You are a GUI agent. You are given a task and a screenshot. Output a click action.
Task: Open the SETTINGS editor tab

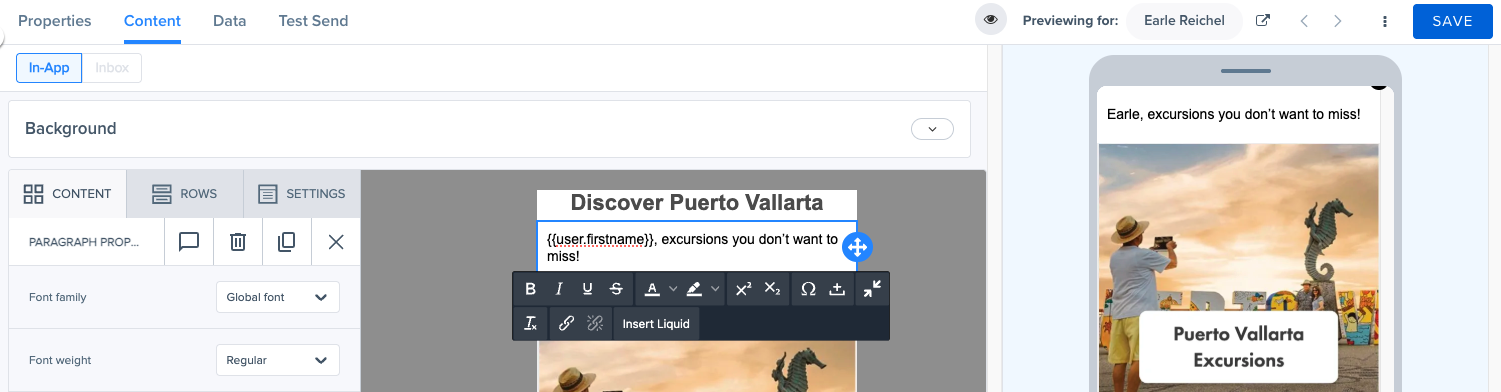[x=302, y=194]
